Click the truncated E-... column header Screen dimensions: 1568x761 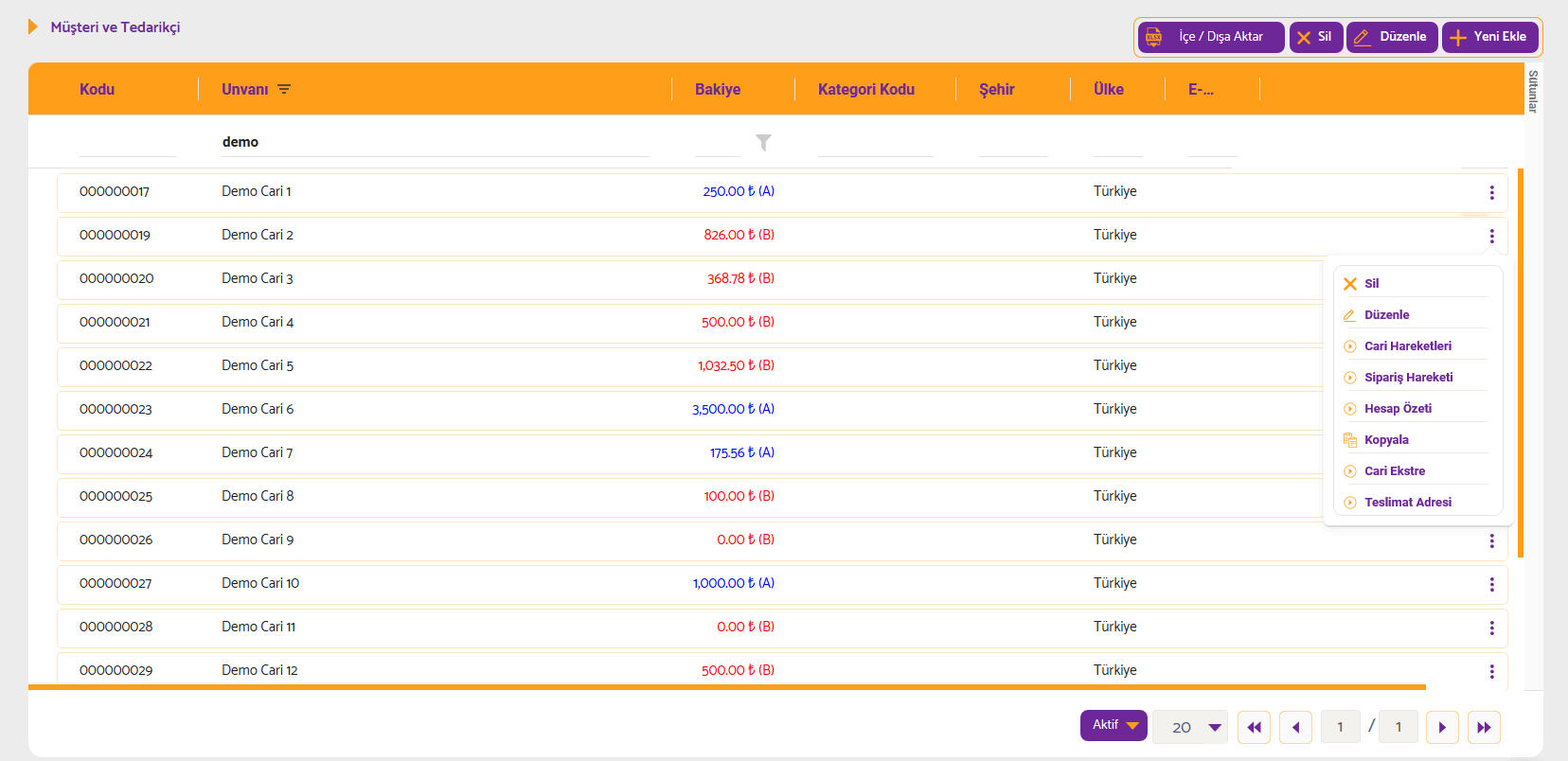pyautogui.click(x=1201, y=89)
